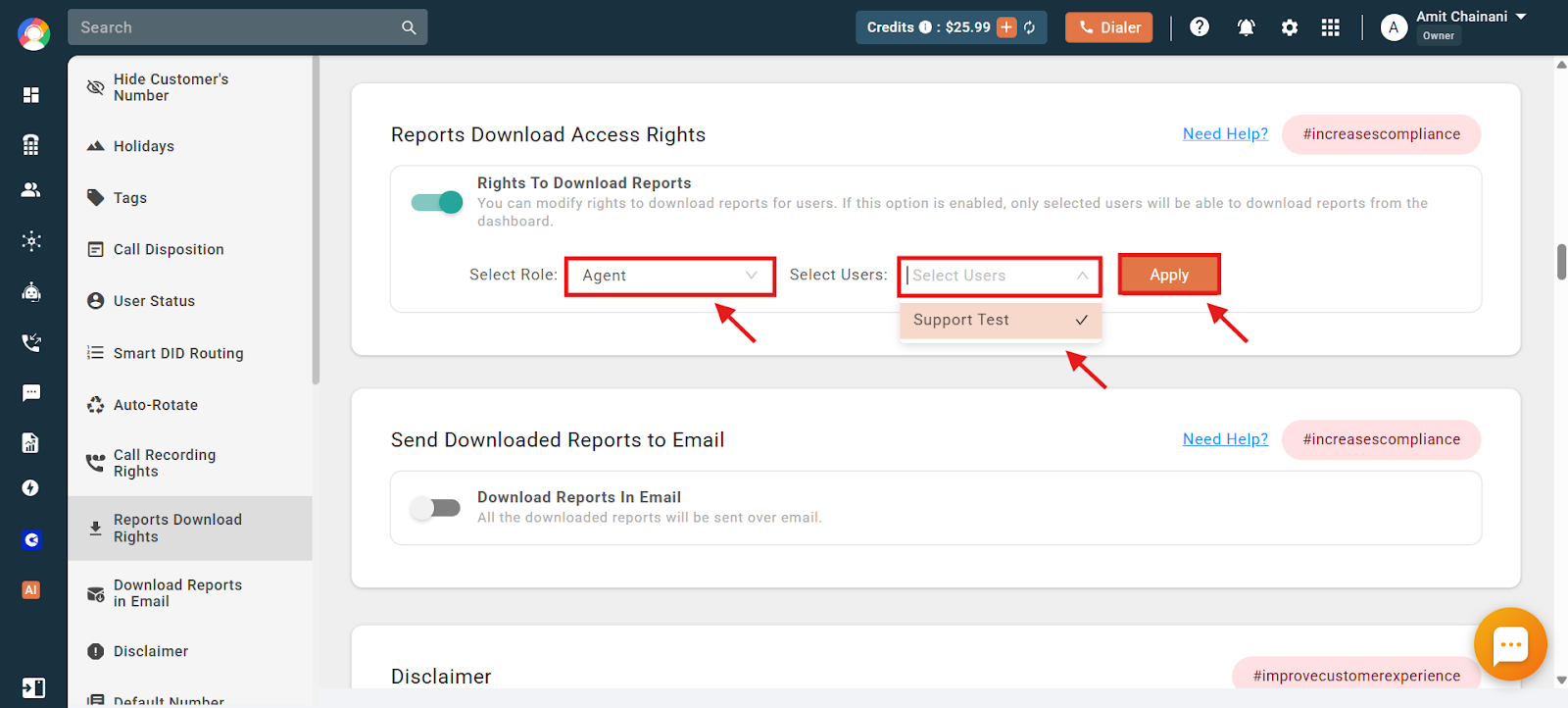The image size is (1568, 708).
Task: Open Tags settings
Action: click(x=190, y=198)
